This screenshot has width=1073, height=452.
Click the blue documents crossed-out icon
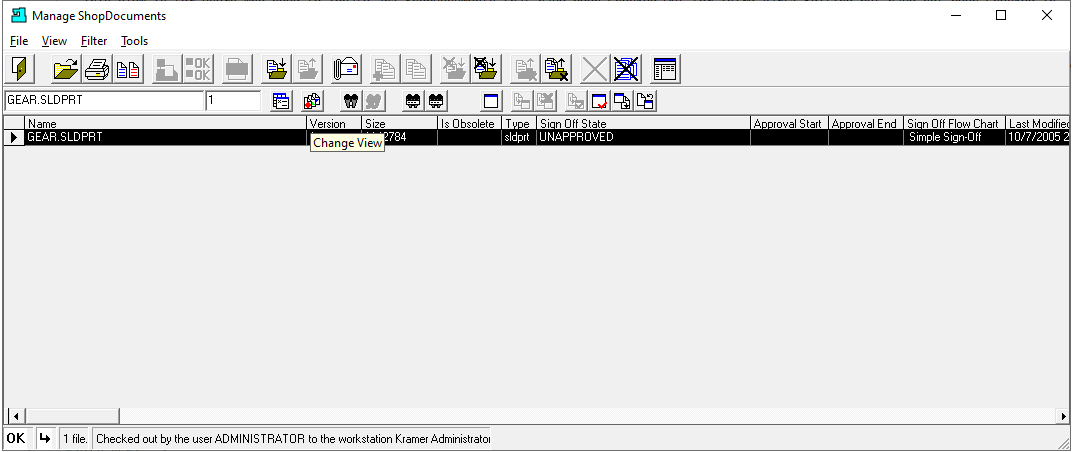point(626,69)
